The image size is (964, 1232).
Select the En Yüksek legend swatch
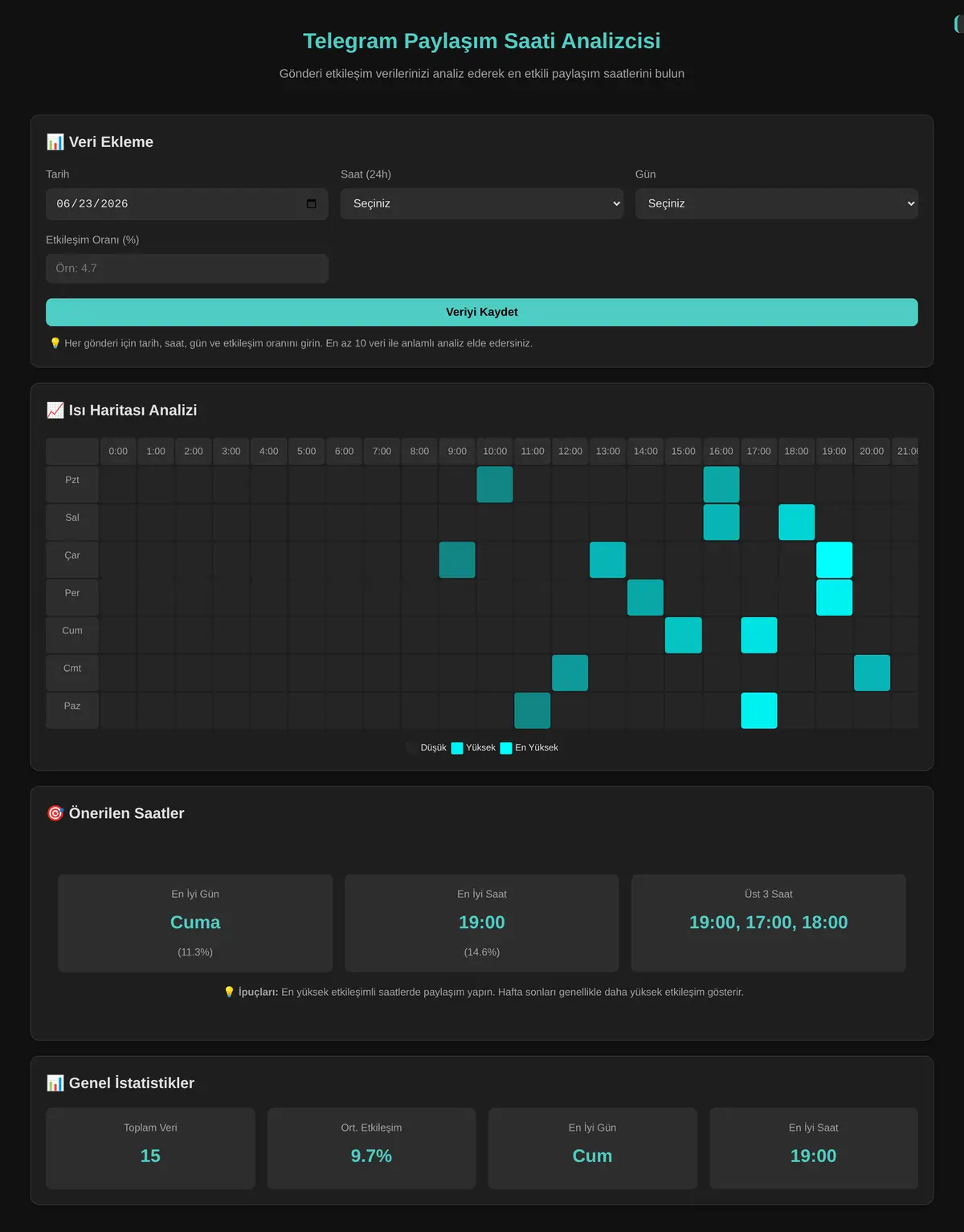pyautogui.click(x=506, y=748)
